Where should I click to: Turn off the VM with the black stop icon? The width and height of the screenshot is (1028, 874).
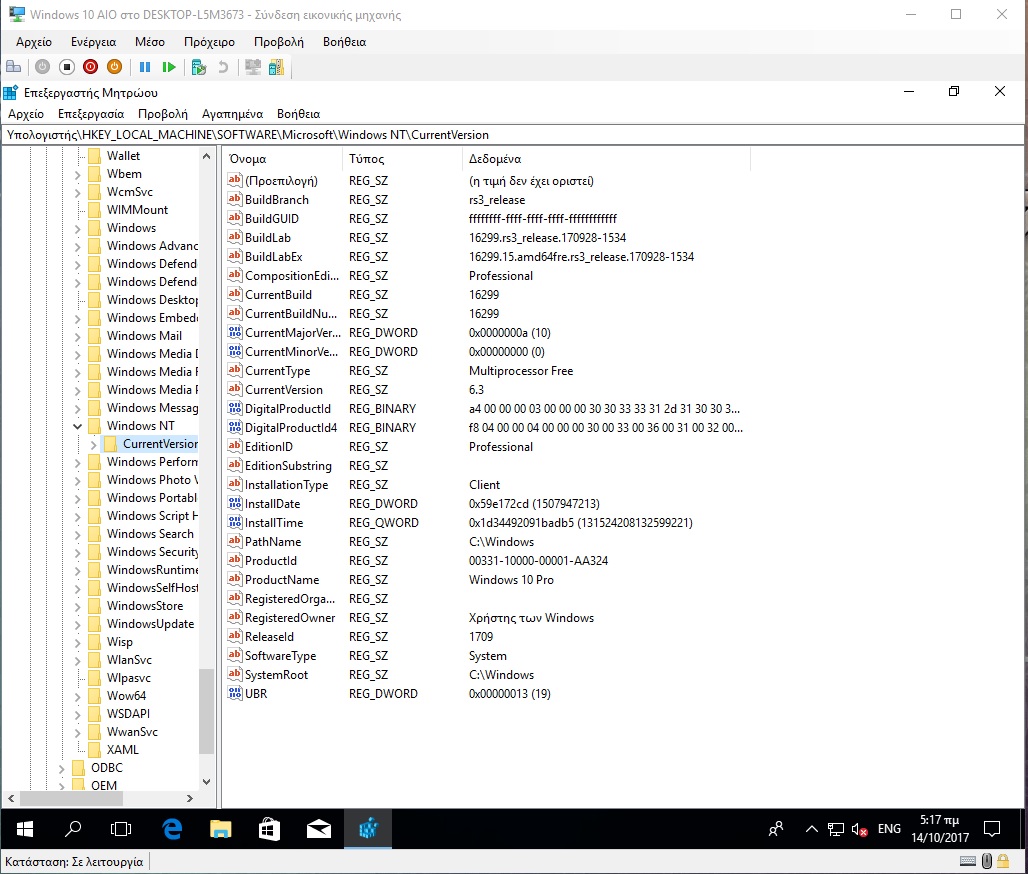coord(66,67)
